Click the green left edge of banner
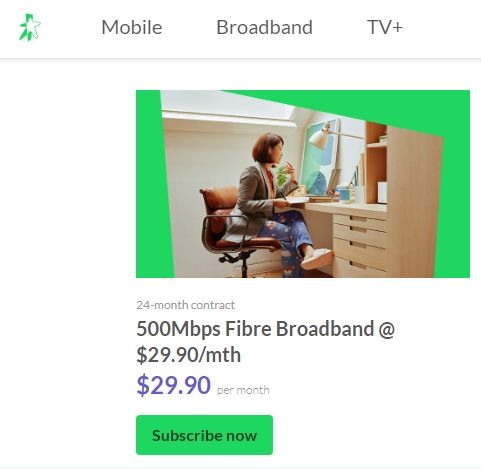Image resolution: width=481 pixels, height=469 pixels. [x=150, y=184]
